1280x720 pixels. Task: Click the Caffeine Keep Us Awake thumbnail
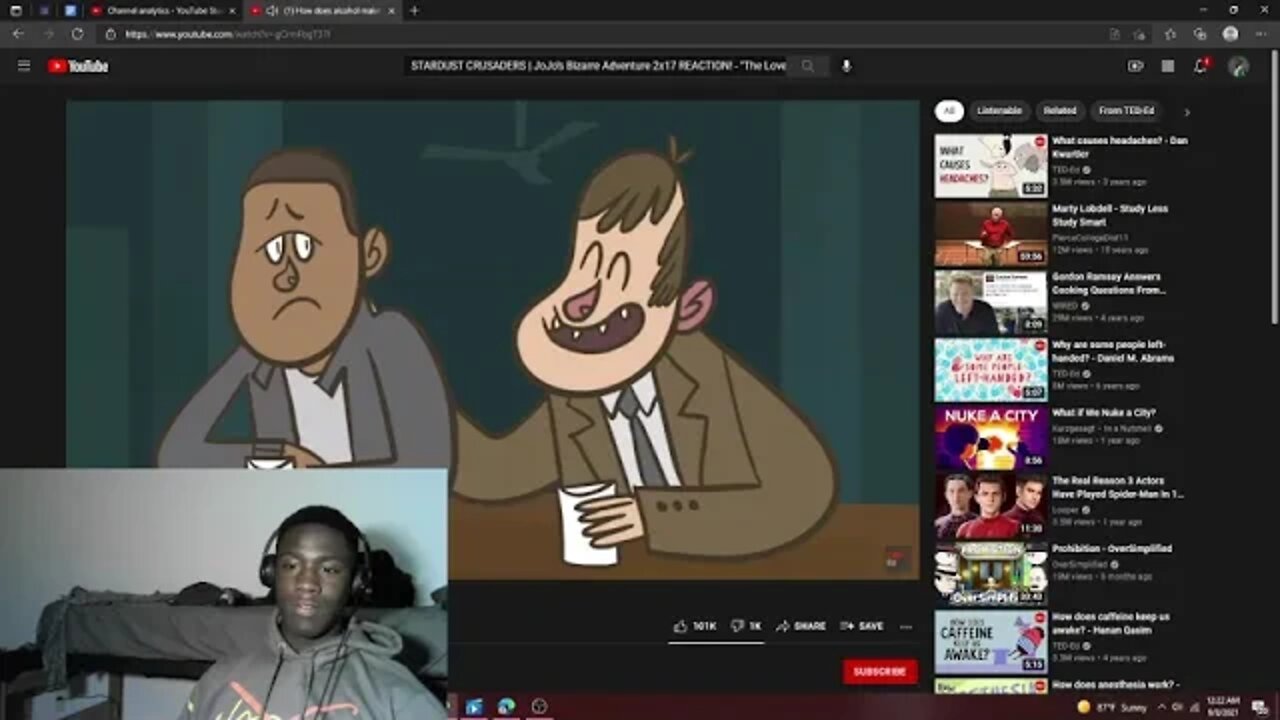[991, 642]
